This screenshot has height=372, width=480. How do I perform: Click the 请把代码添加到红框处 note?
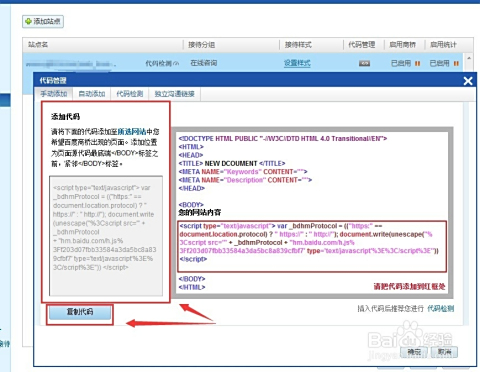[409, 287]
